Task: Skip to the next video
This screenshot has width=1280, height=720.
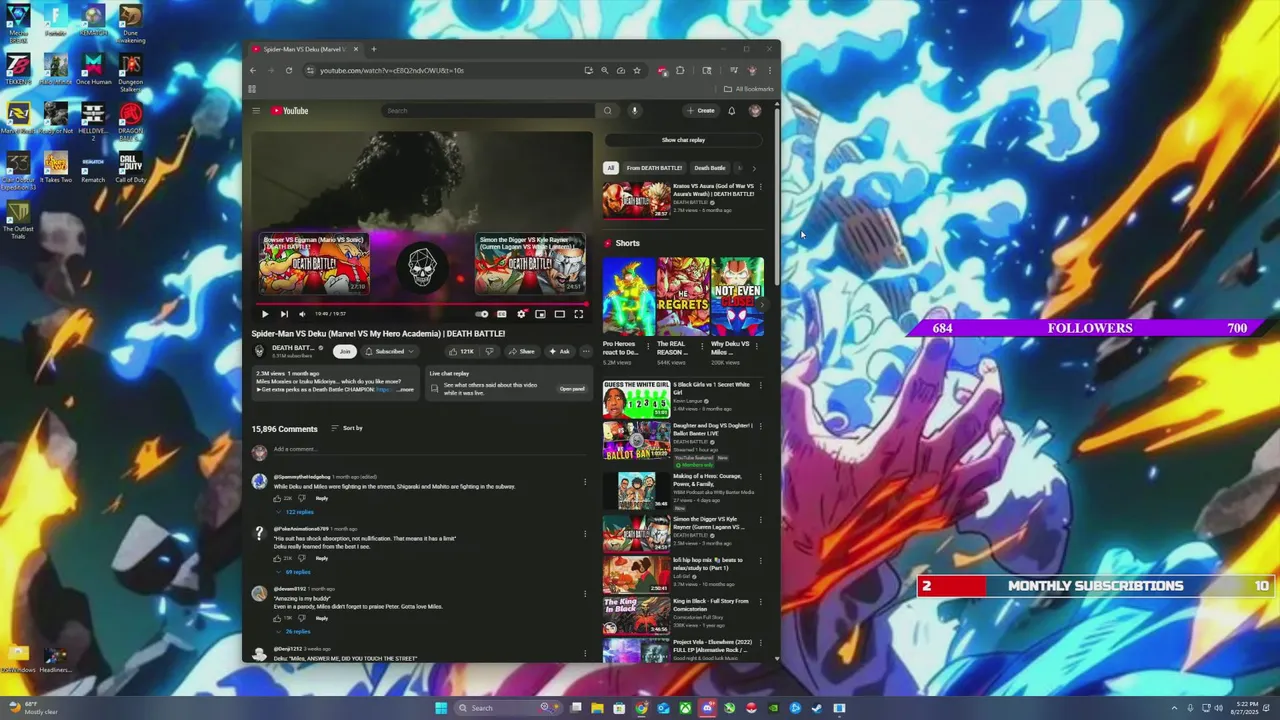Action: point(284,314)
